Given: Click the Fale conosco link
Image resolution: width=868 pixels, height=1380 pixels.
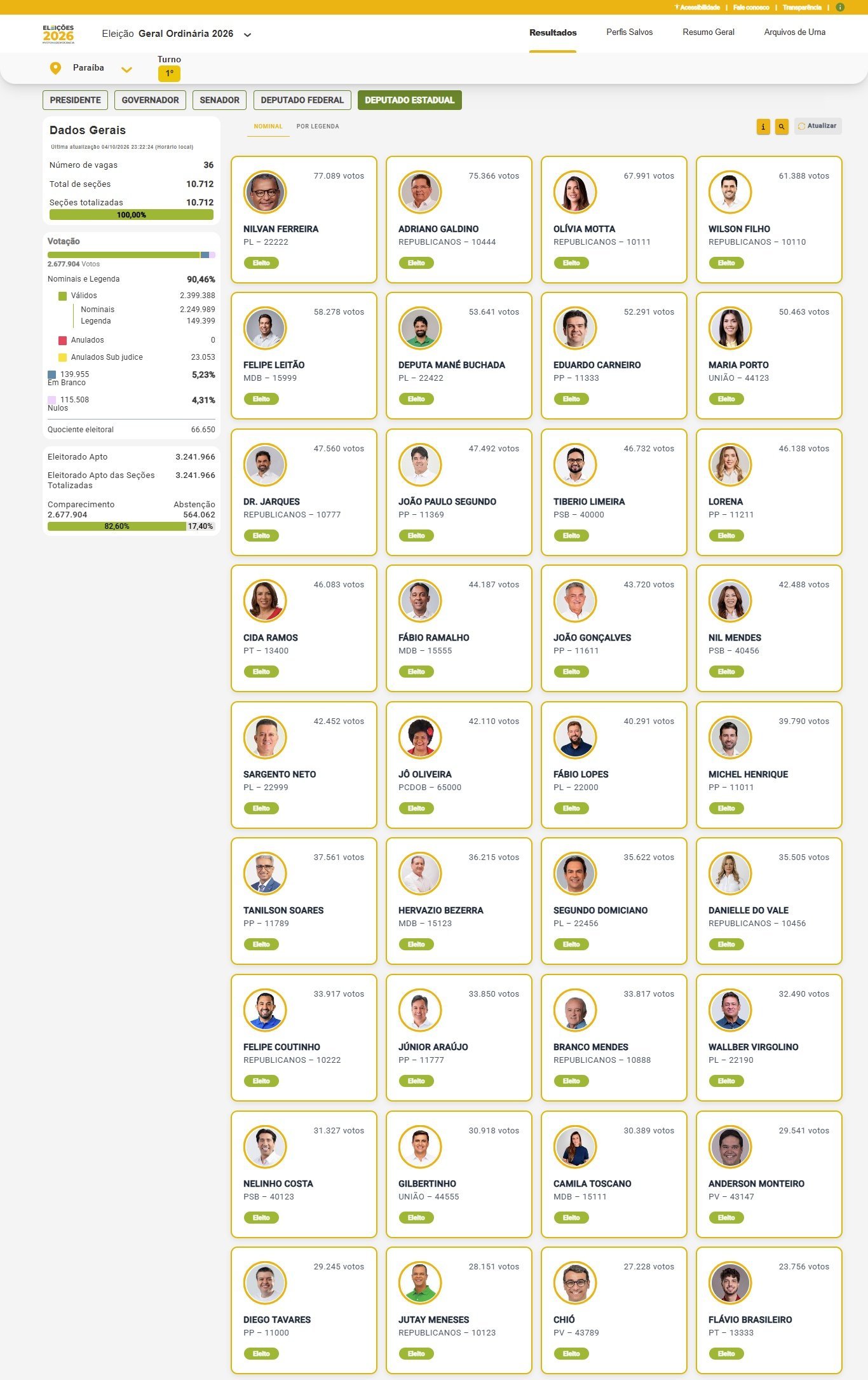Looking at the screenshot, I should click(x=751, y=8).
